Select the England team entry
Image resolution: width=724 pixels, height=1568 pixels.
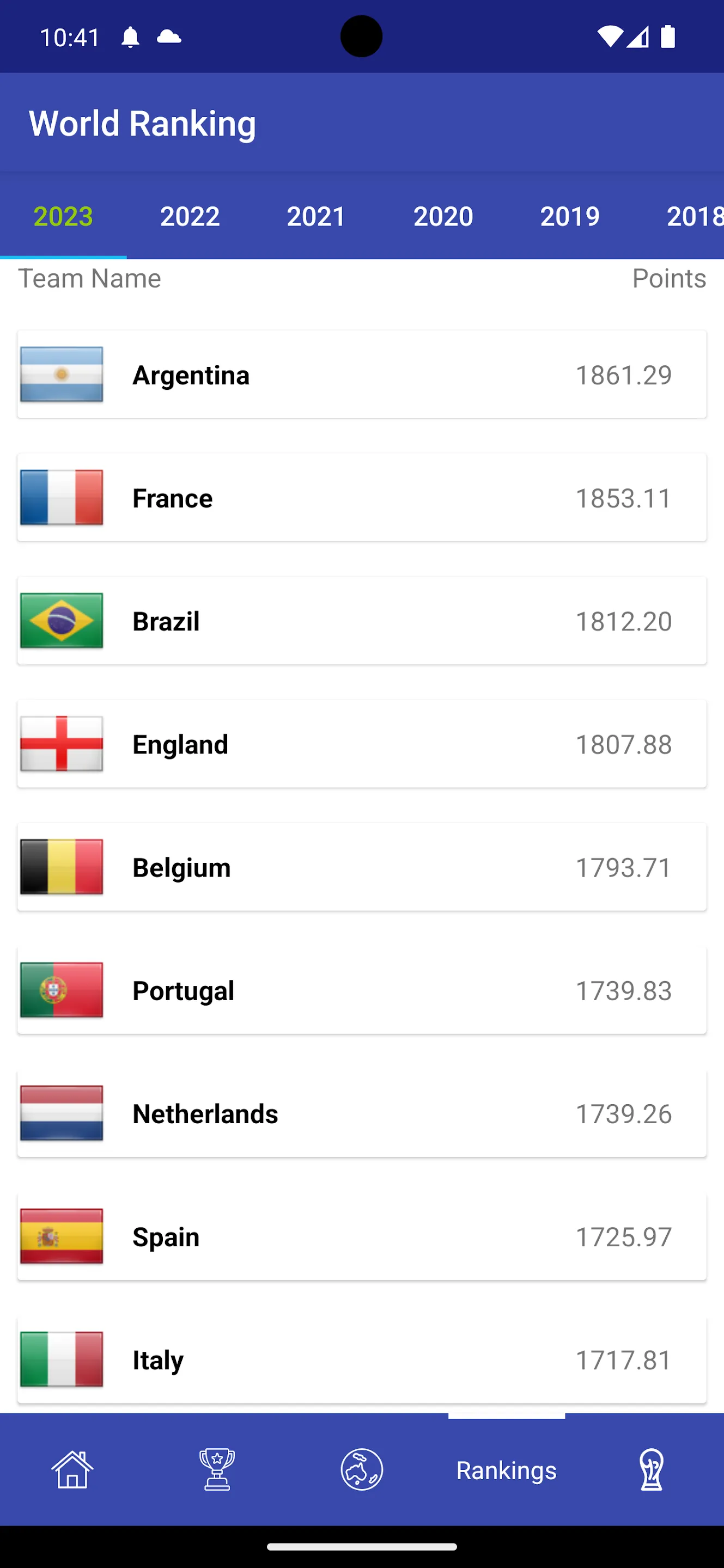(x=362, y=743)
